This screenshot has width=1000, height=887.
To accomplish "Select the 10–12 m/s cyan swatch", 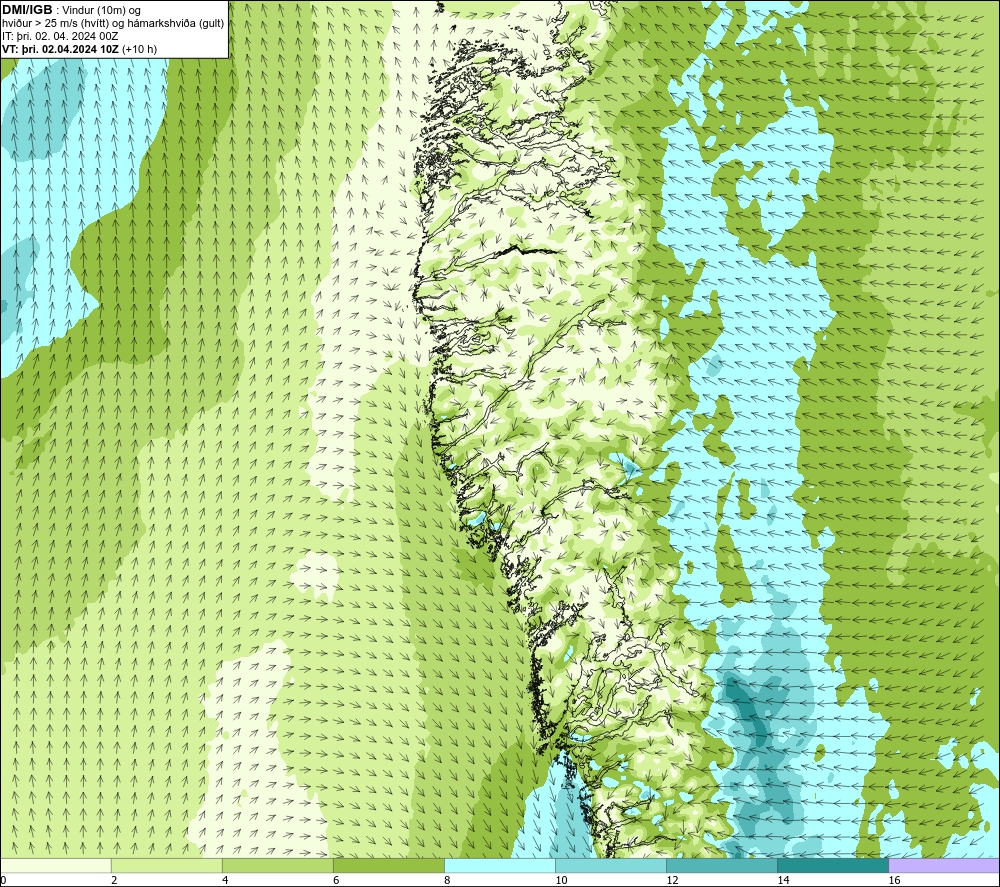I will [610, 865].
